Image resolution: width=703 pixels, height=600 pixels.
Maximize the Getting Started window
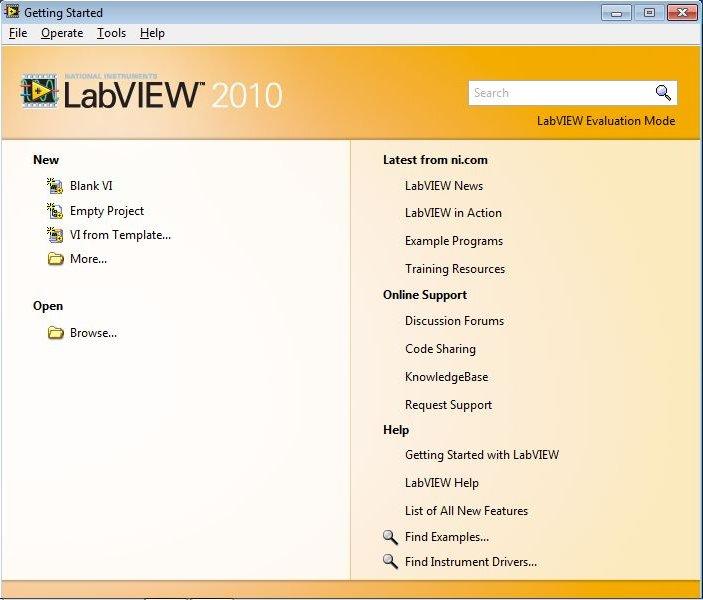point(649,13)
